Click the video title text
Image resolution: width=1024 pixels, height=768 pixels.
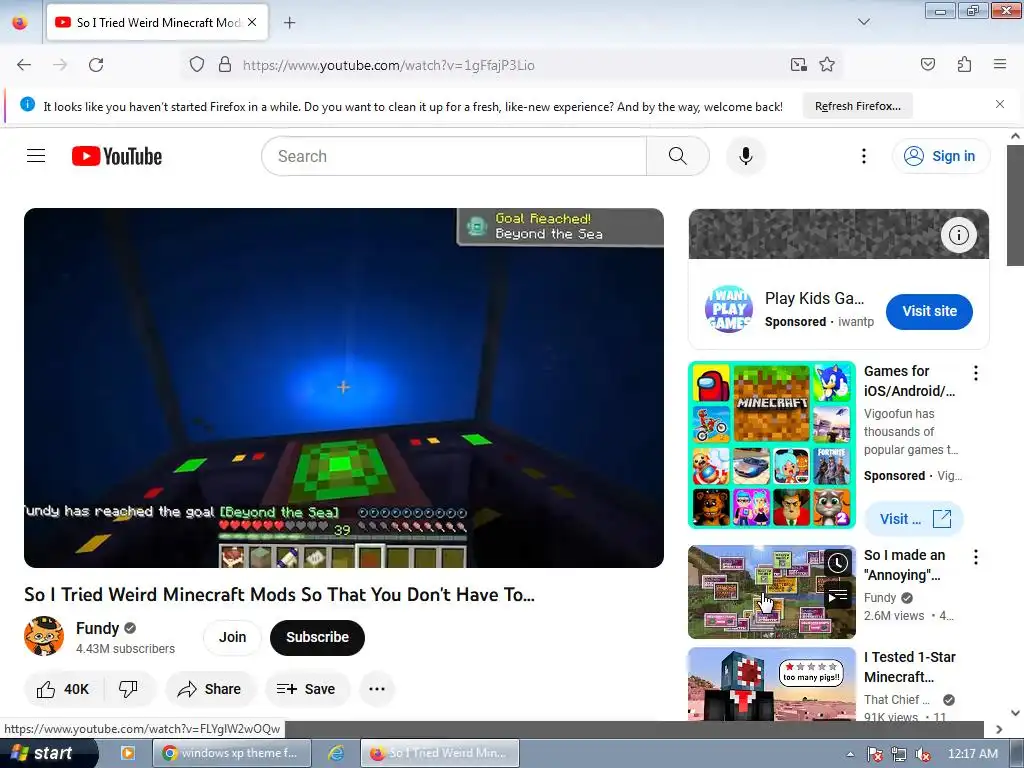coord(280,594)
